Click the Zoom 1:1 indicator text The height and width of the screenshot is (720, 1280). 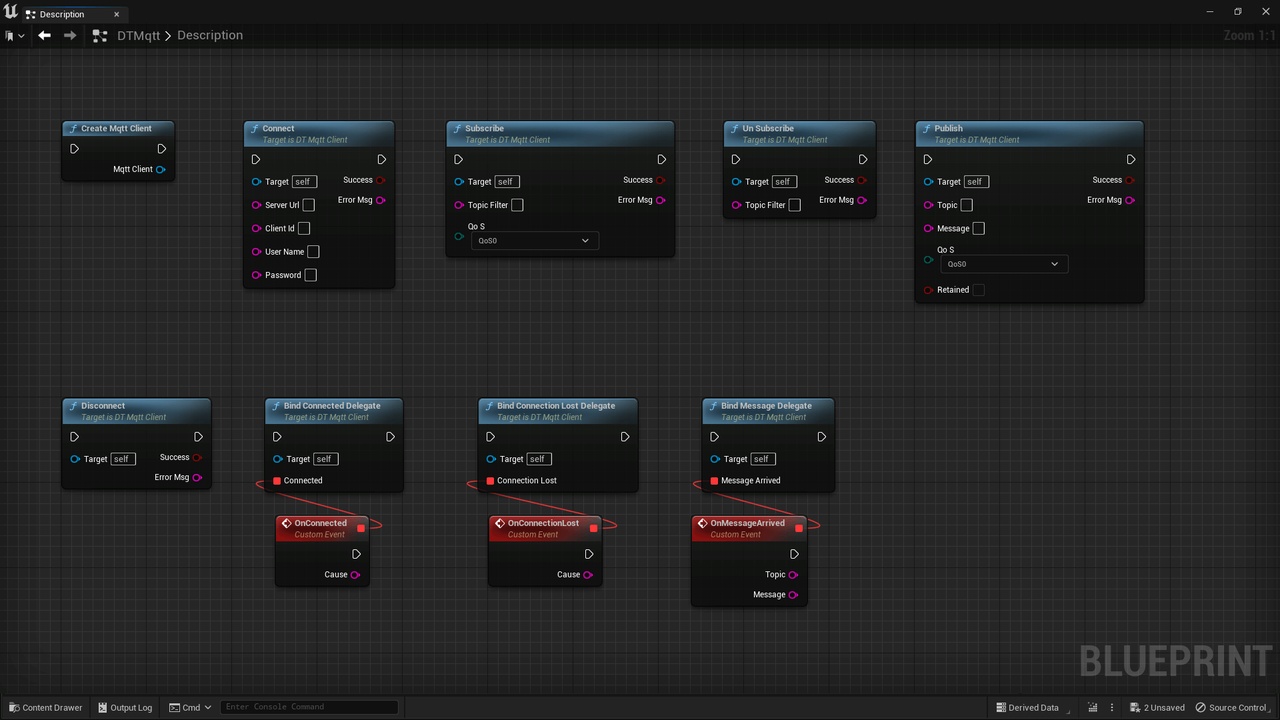(x=1249, y=35)
